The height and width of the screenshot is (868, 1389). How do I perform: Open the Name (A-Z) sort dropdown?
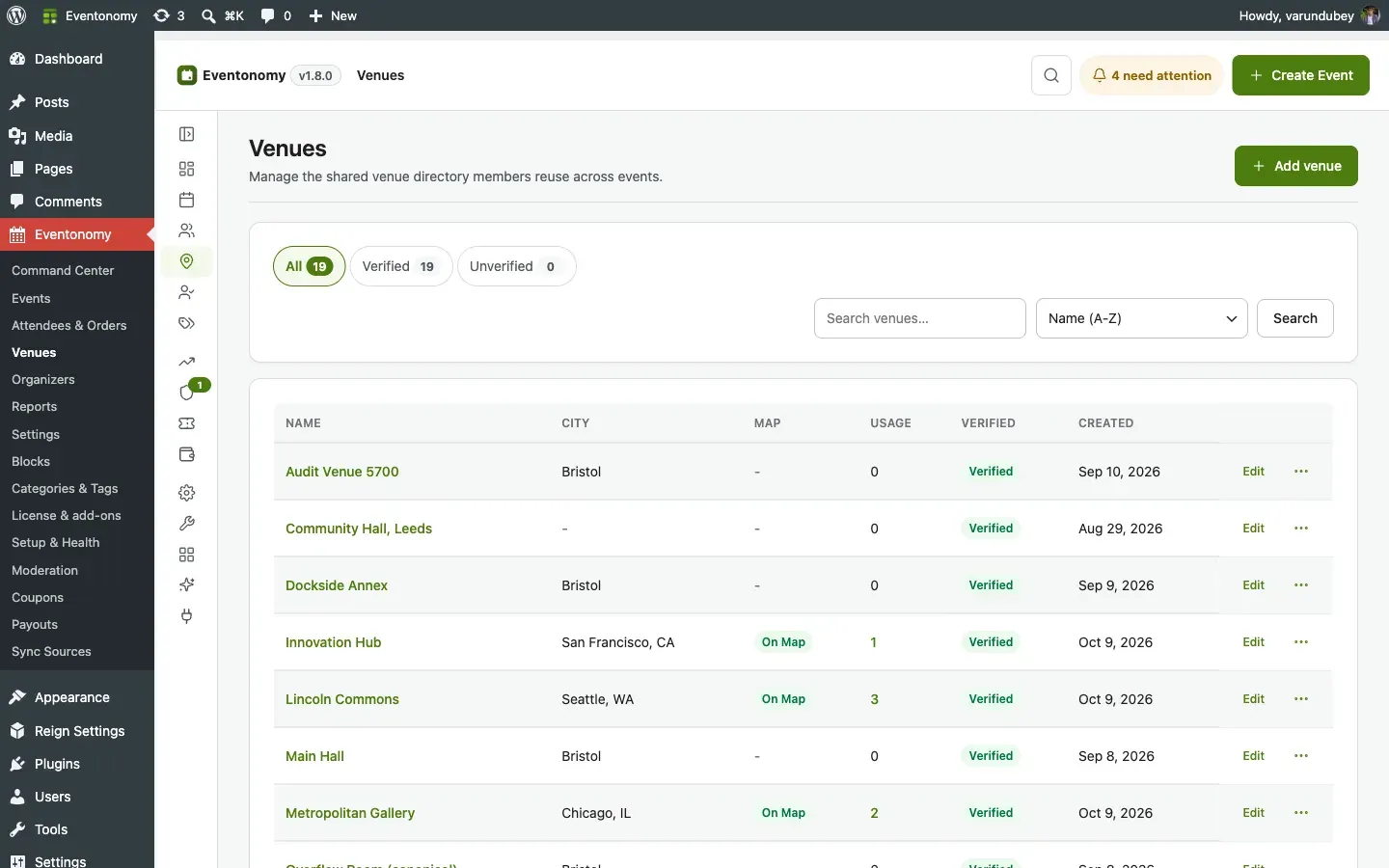coord(1142,318)
